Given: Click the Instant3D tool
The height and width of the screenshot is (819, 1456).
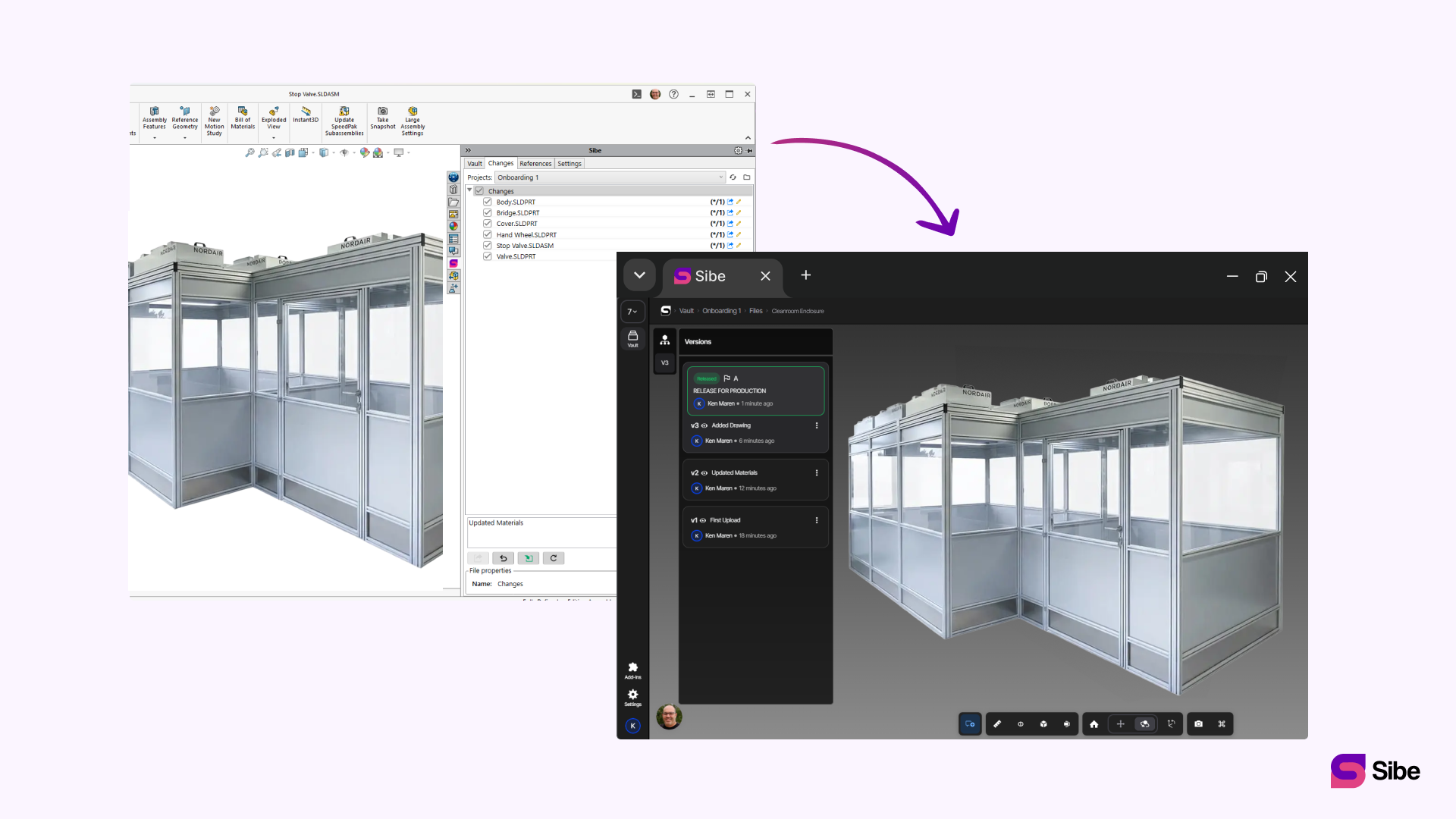Looking at the screenshot, I should tap(306, 115).
